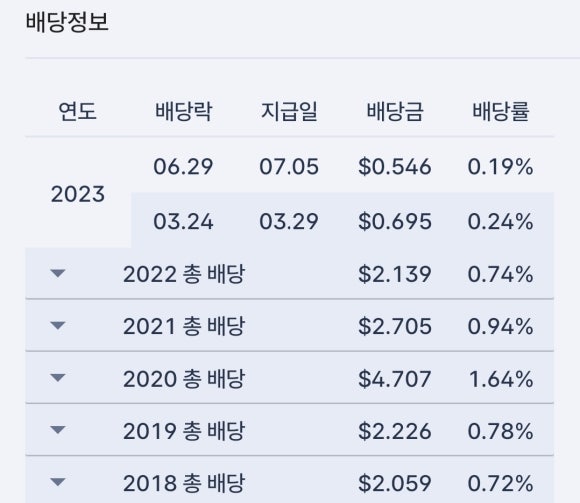Click the 03.24 ex-dividend date
The width and height of the screenshot is (580, 503).
click(183, 222)
